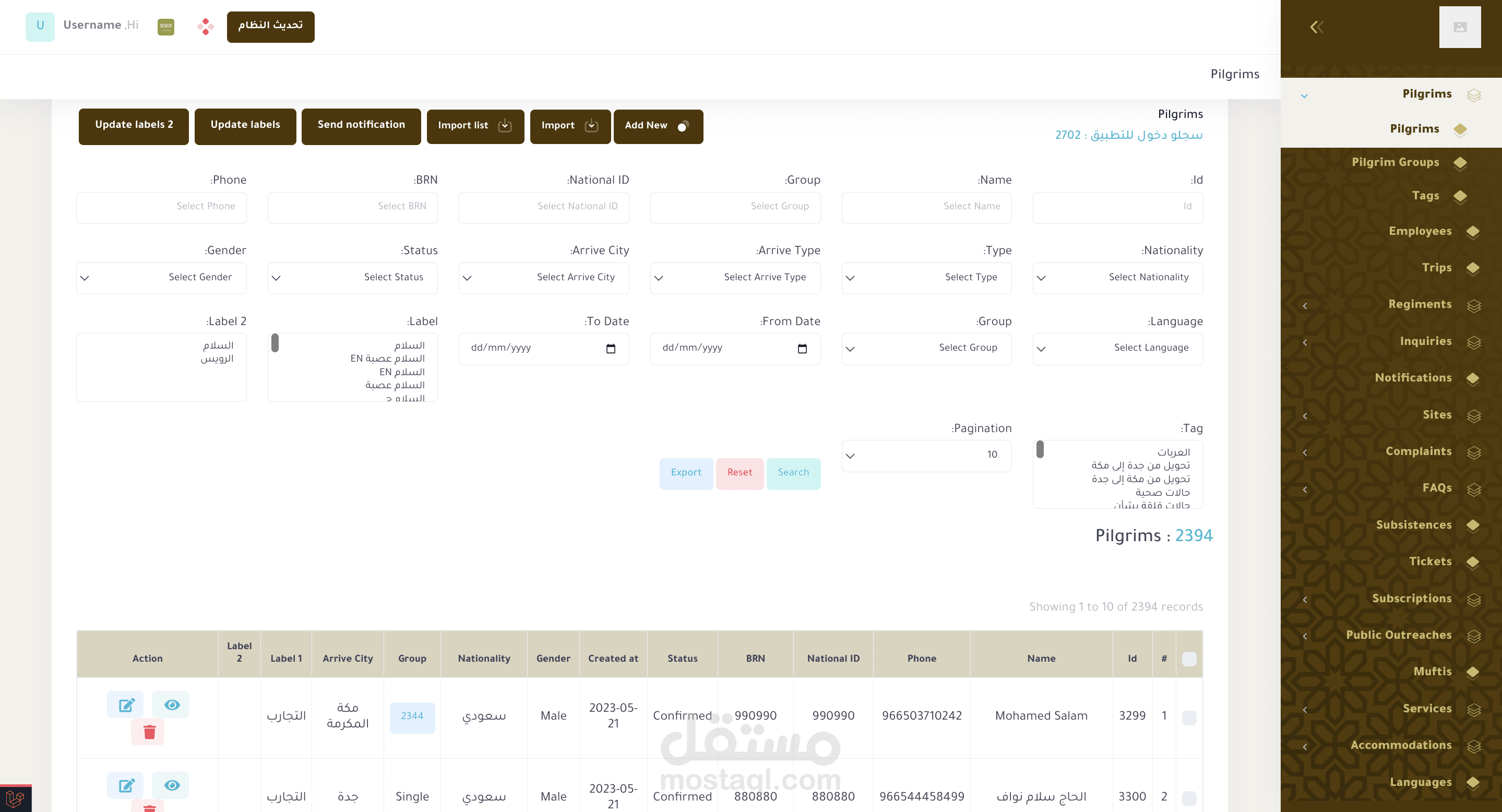Click the Select Phone input field
The width and height of the screenshot is (1502, 812).
point(161,207)
